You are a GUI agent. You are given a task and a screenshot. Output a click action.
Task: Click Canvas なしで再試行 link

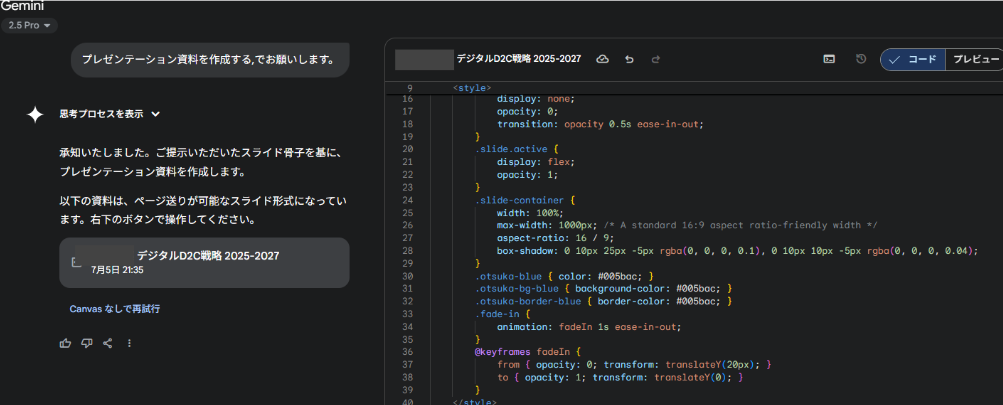click(x=115, y=309)
